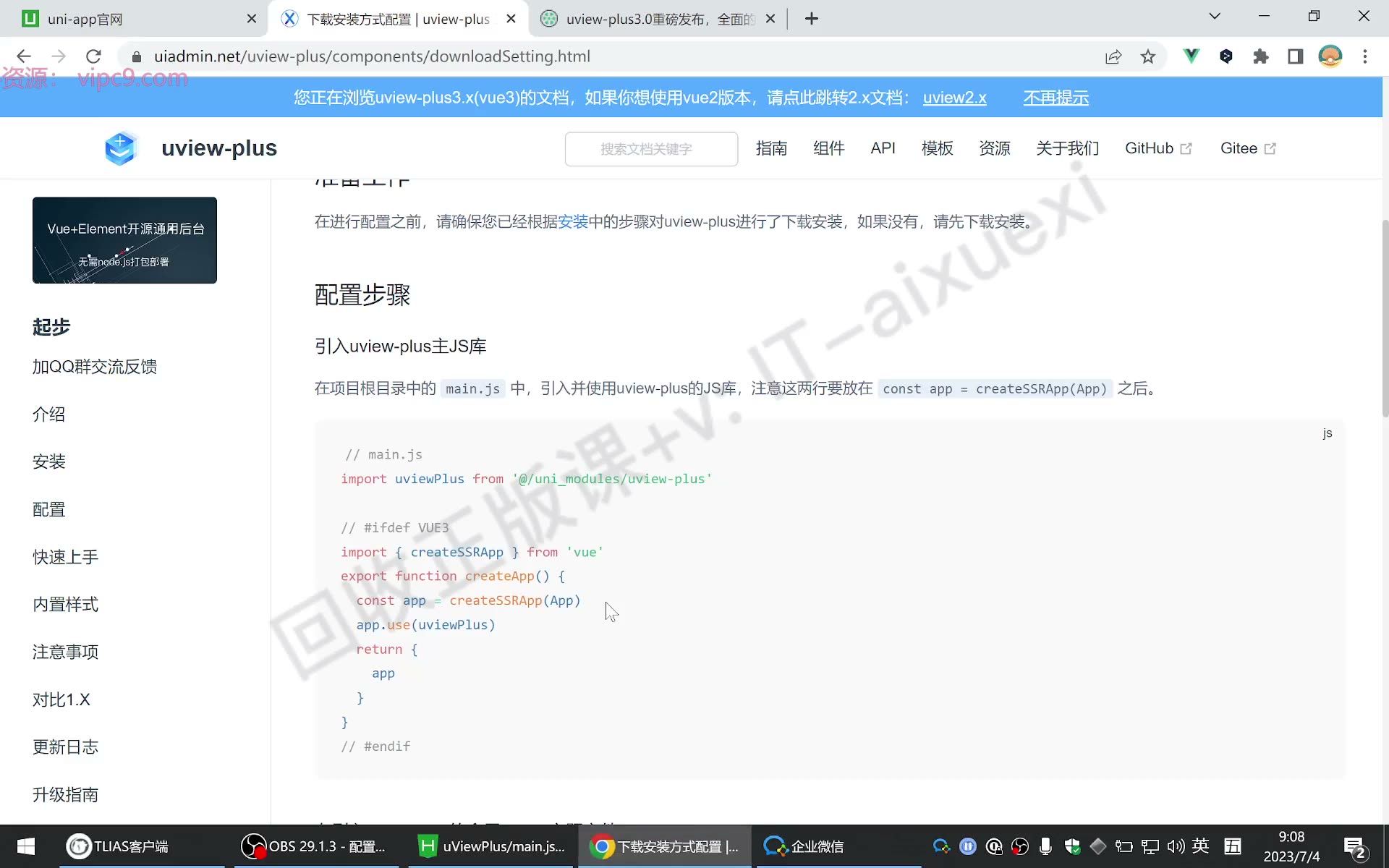The width and height of the screenshot is (1389, 868).
Task: Open the 模板 nav item
Action: point(938,148)
